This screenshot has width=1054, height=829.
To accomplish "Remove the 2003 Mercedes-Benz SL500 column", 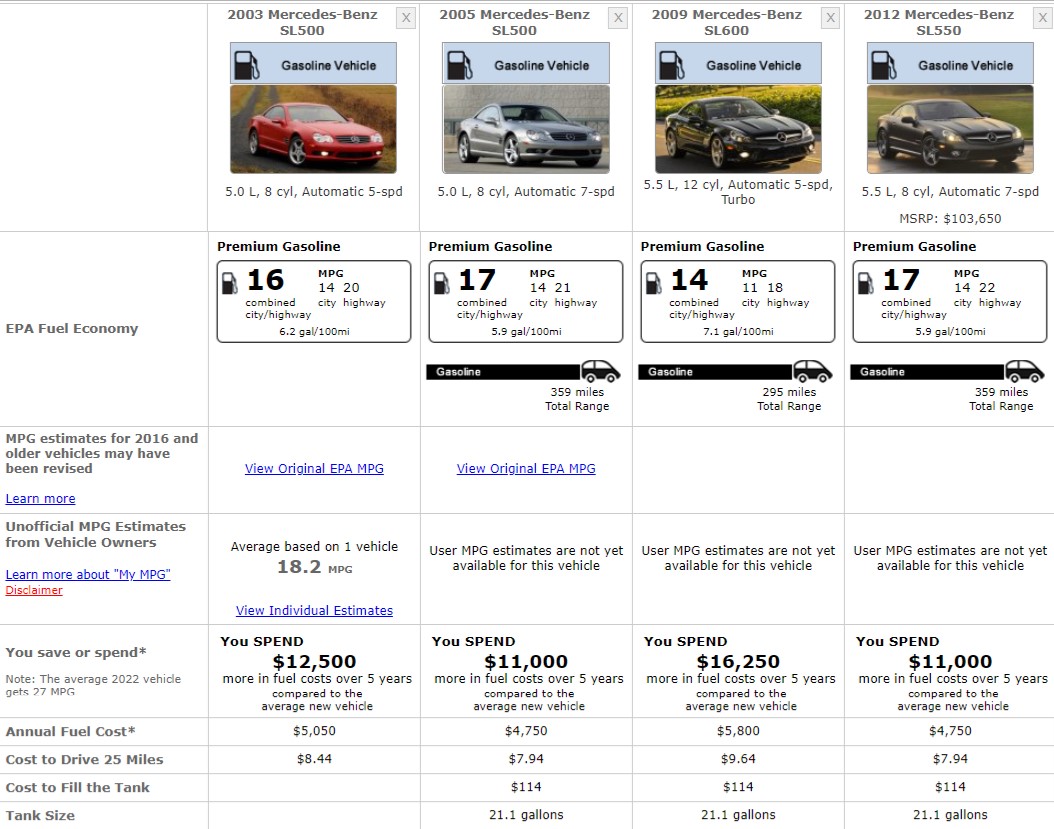I will pyautogui.click(x=406, y=18).
